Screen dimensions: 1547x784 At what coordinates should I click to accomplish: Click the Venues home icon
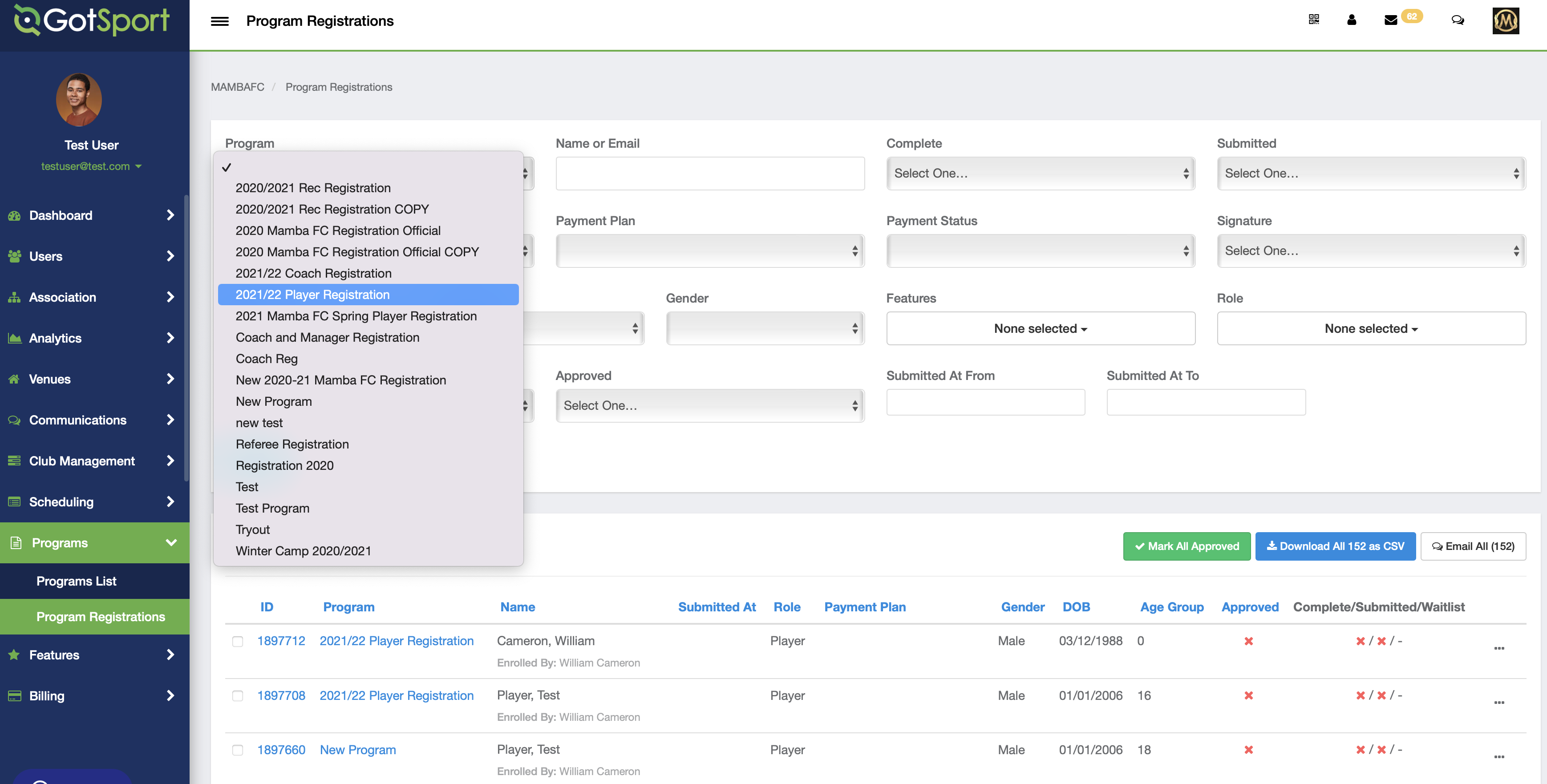(14, 379)
